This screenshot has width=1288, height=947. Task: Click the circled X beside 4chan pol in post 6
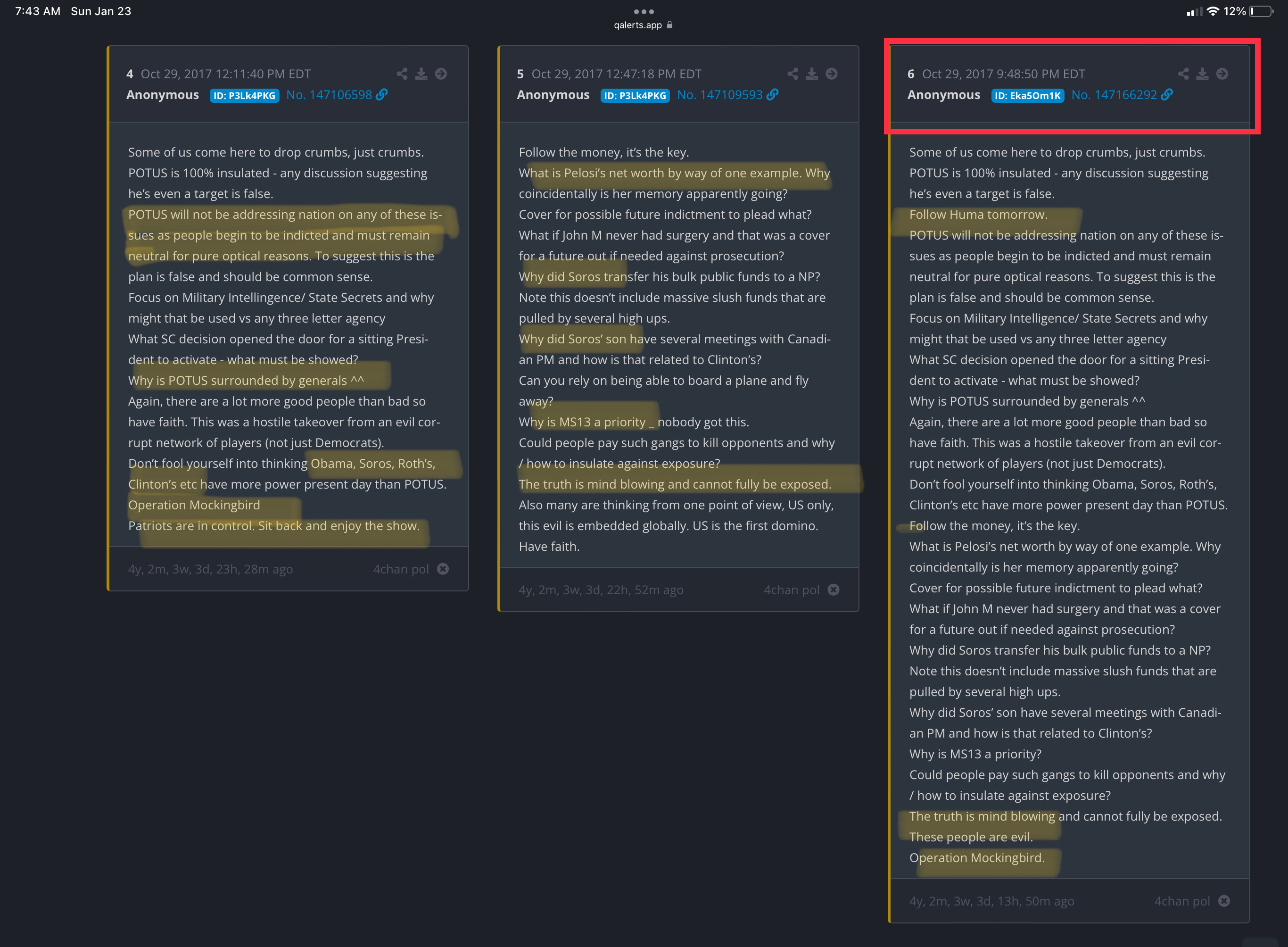[x=1224, y=901]
